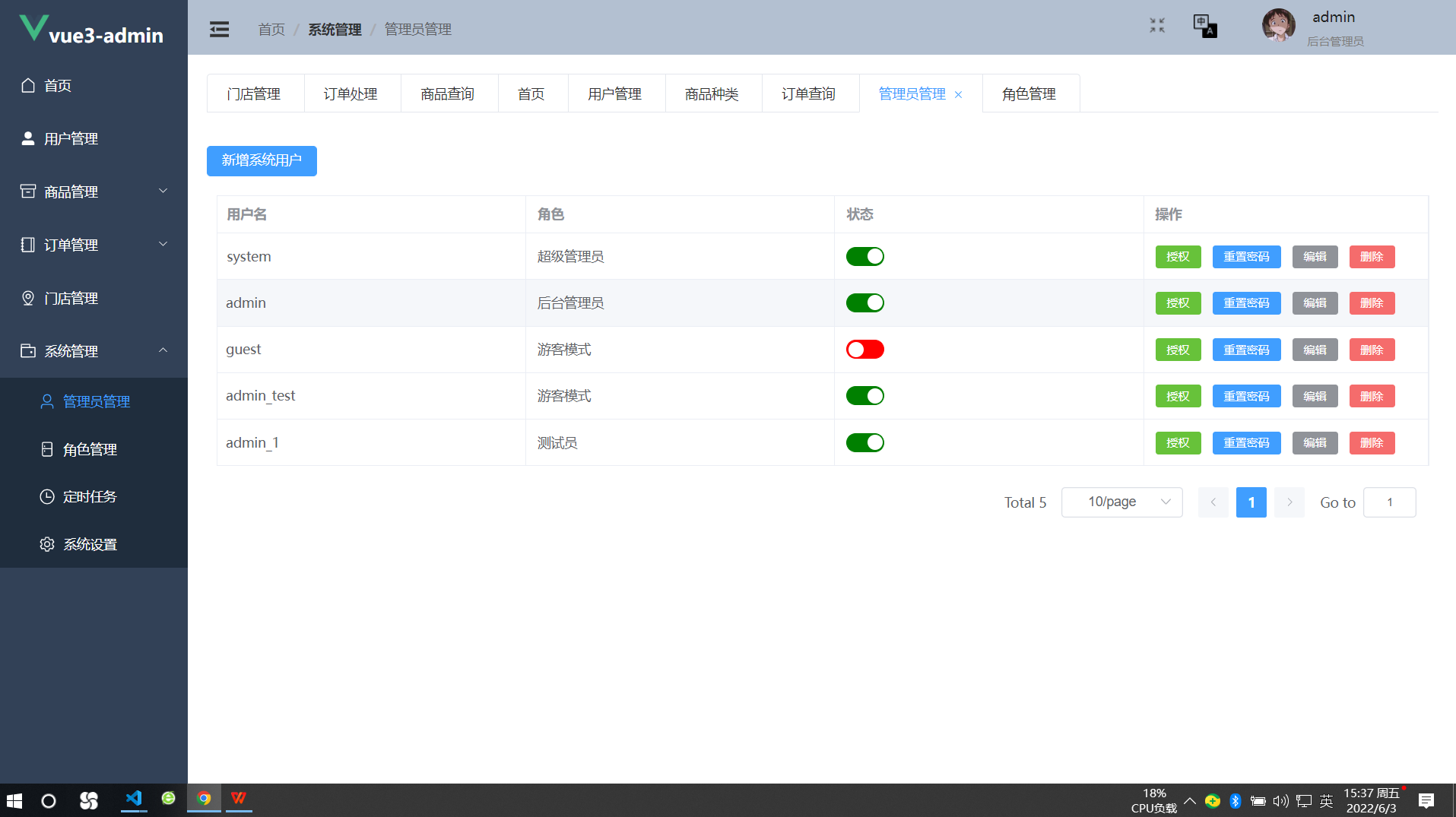Click the 新增系统用户 button
1456x817 pixels.
(262, 160)
